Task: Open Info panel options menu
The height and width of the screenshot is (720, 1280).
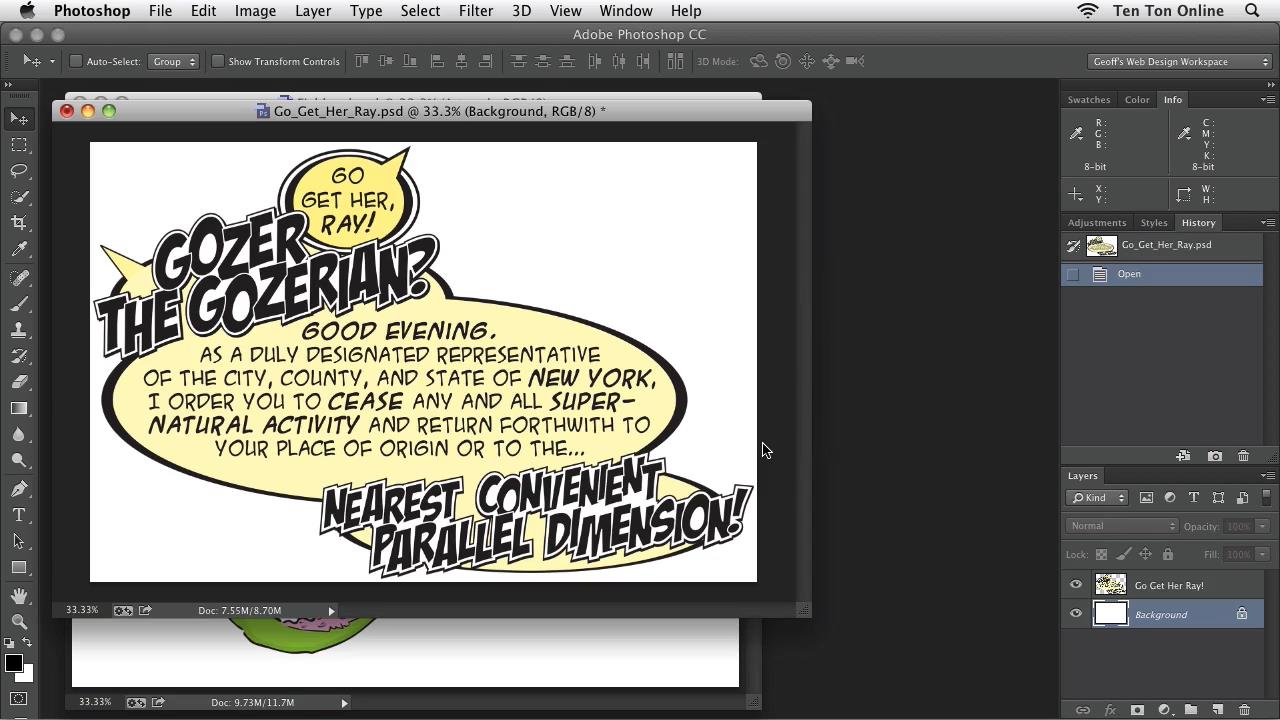Action: [x=1268, y=100]
